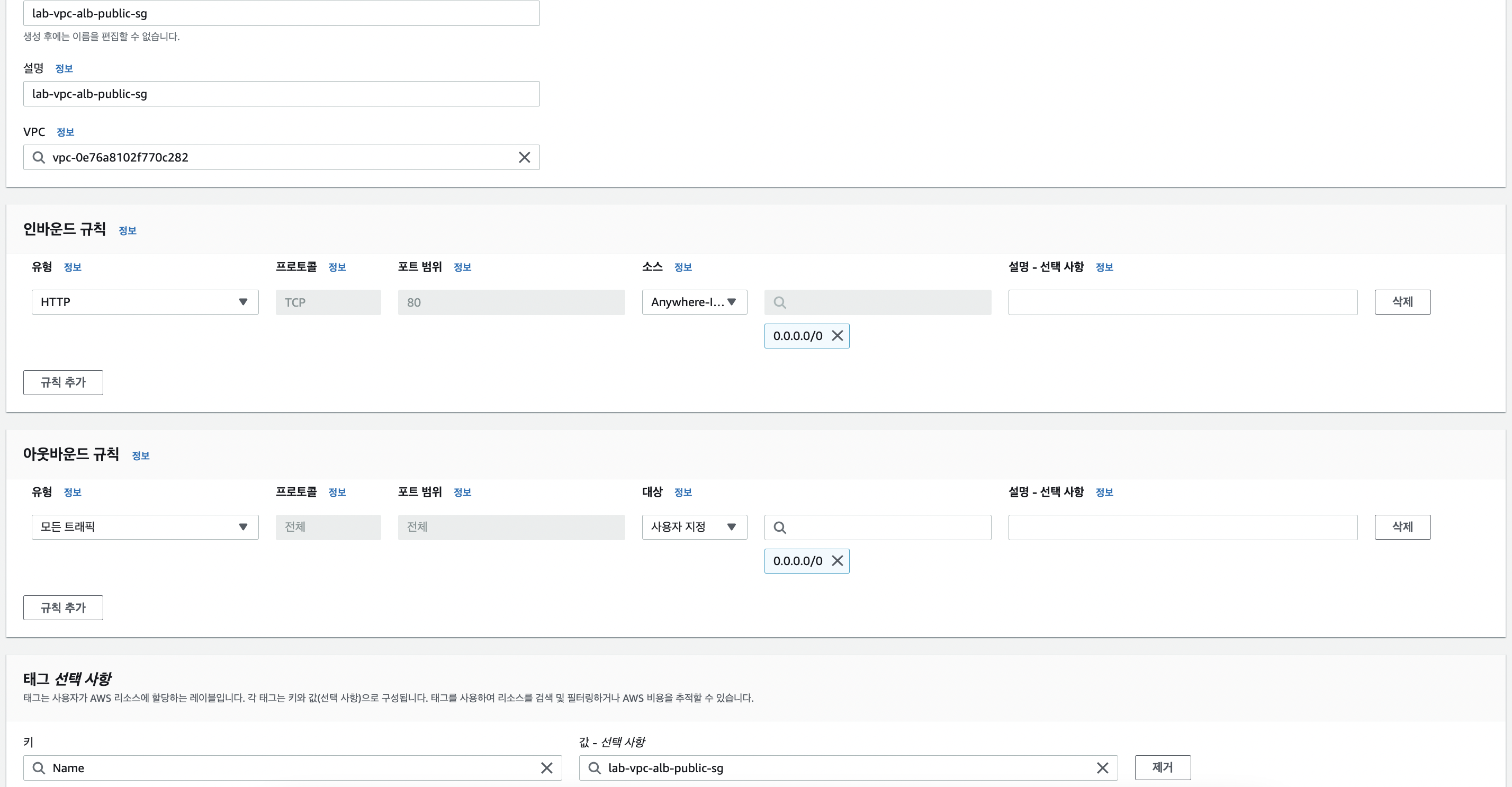Click search icon in tag key field
Image resolution: width=1512 pixels, height=787 pixels.
coord(39,768)
